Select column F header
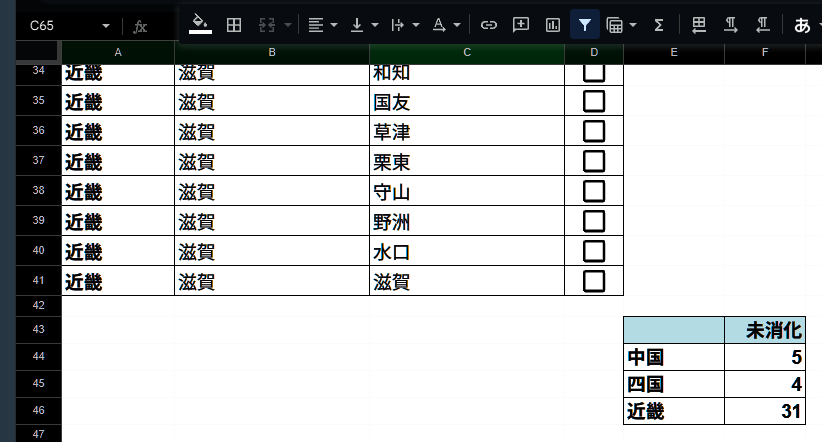Viewport: 822px width, 442px height. pos(765,52)
